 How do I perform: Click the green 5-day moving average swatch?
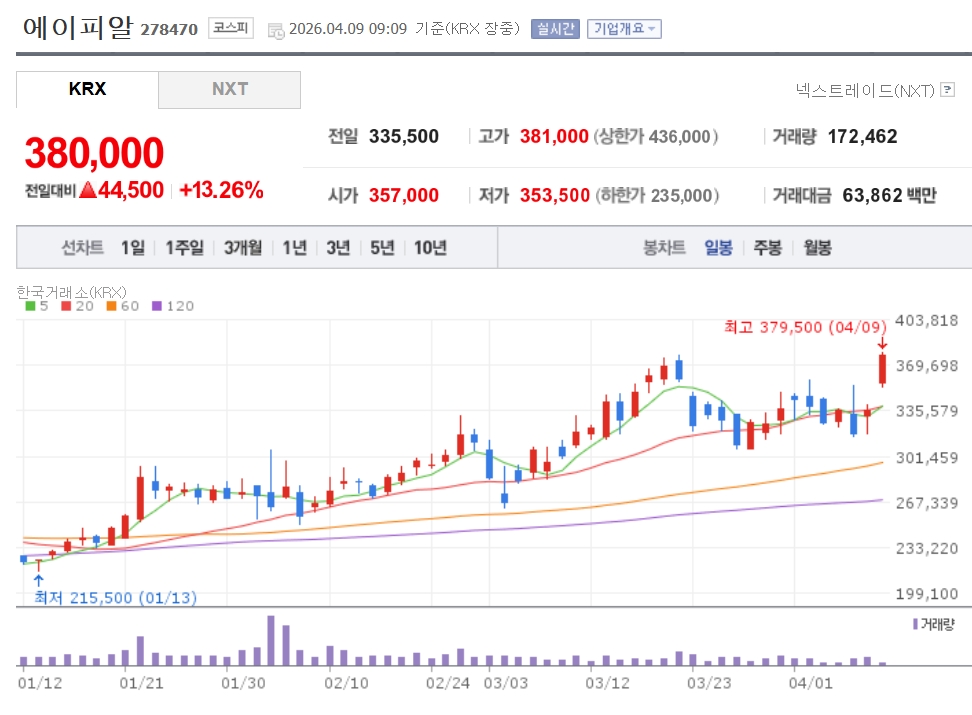pyautogui.click(x=29, y=306)
